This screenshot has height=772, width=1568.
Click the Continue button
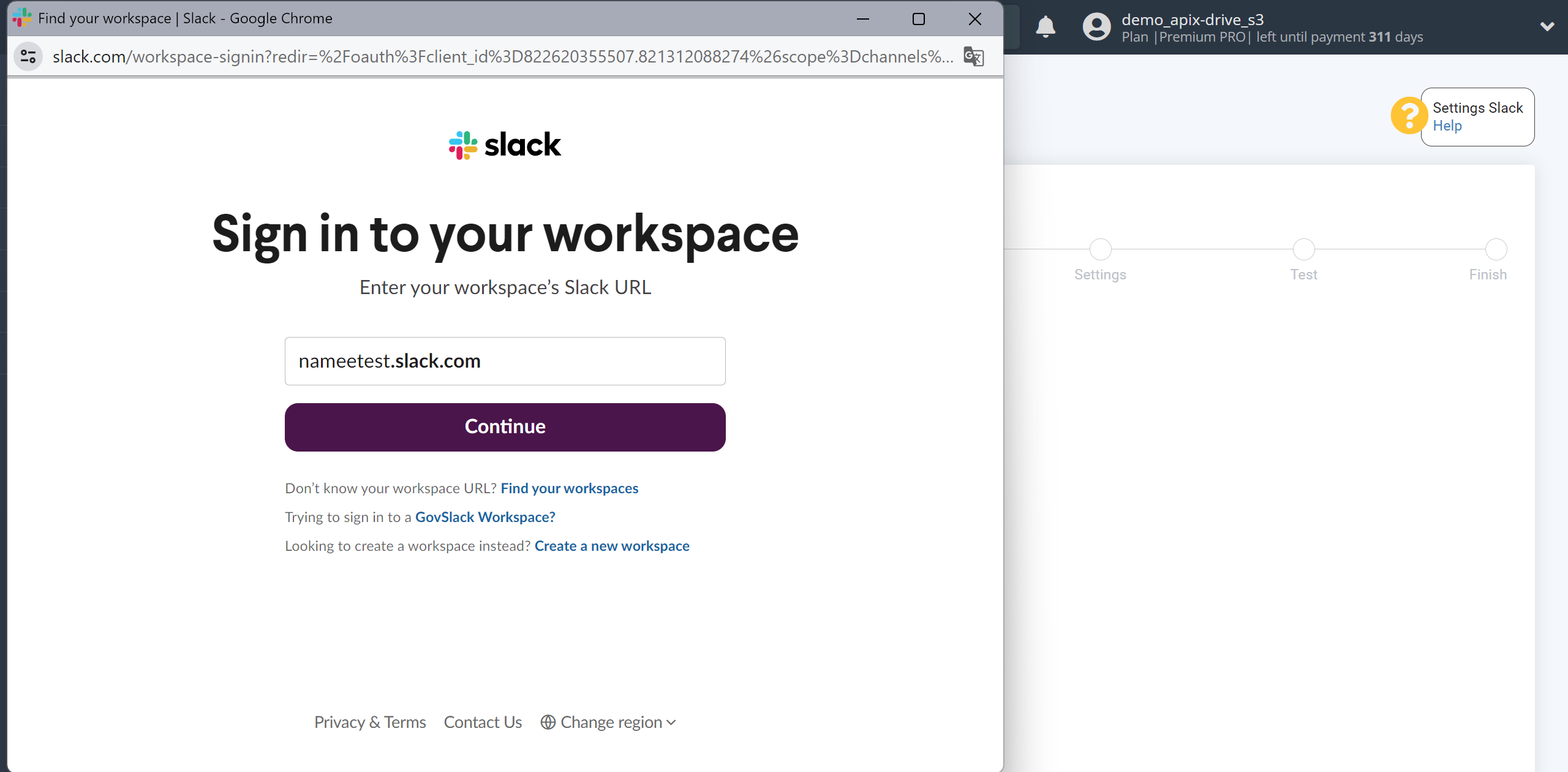(504, 426)
